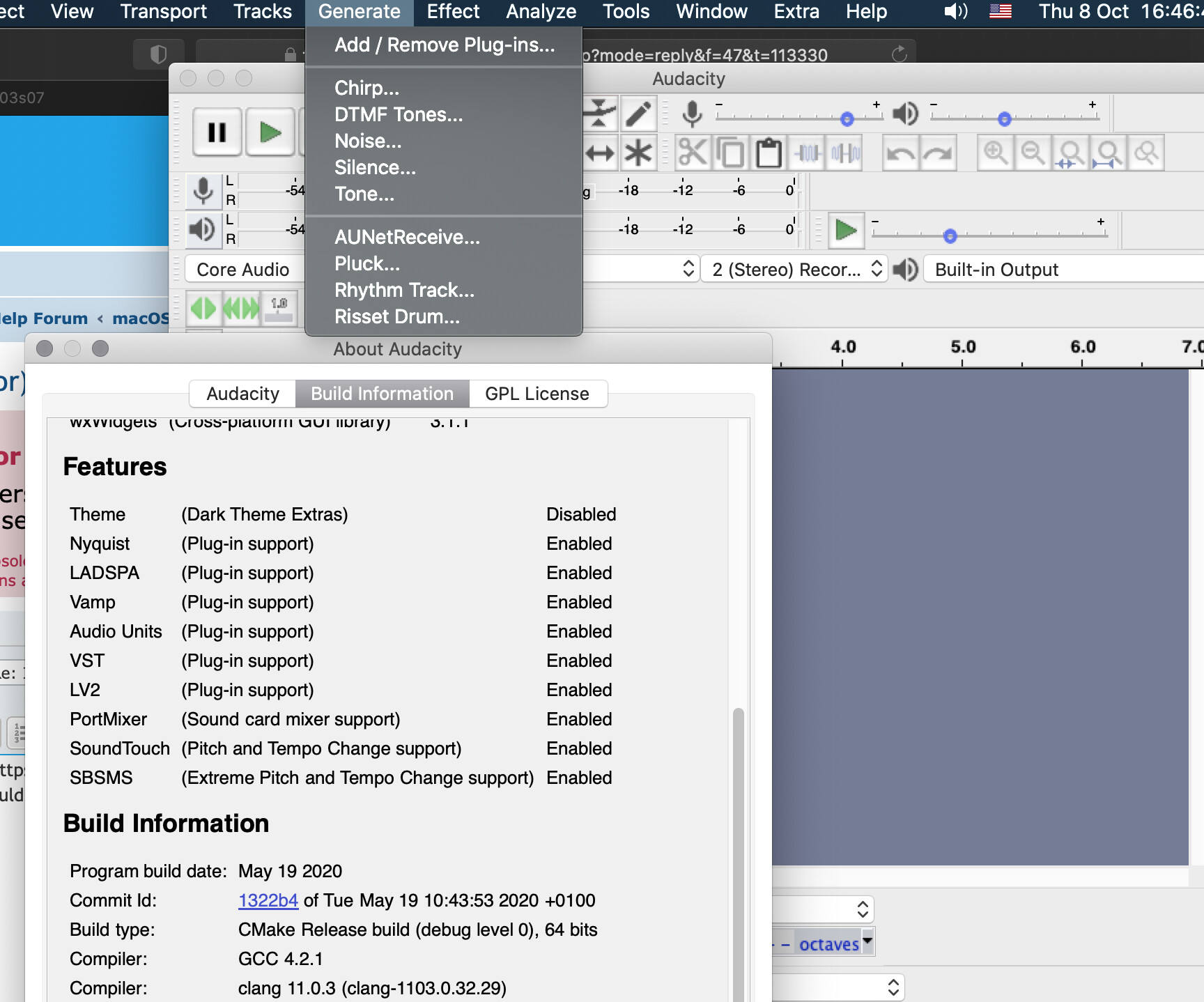Select the Draw pencil tool
Viewport: 1204px width, 1002px height.
[638, 114]
